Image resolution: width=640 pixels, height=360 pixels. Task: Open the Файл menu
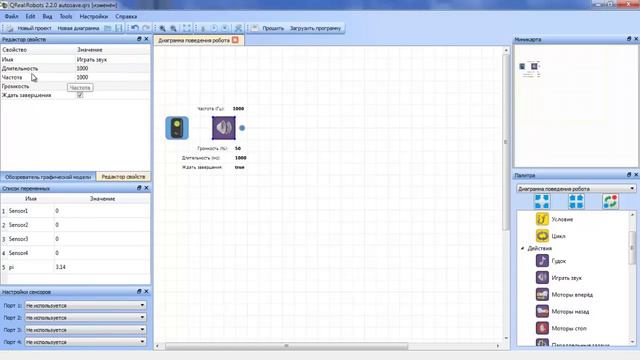11,16
